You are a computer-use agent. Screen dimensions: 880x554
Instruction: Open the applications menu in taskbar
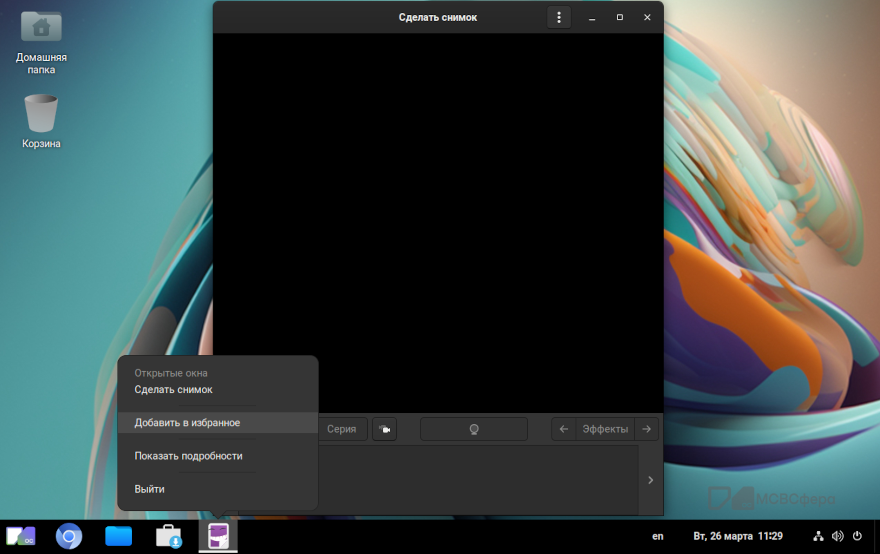click(21, 536)
